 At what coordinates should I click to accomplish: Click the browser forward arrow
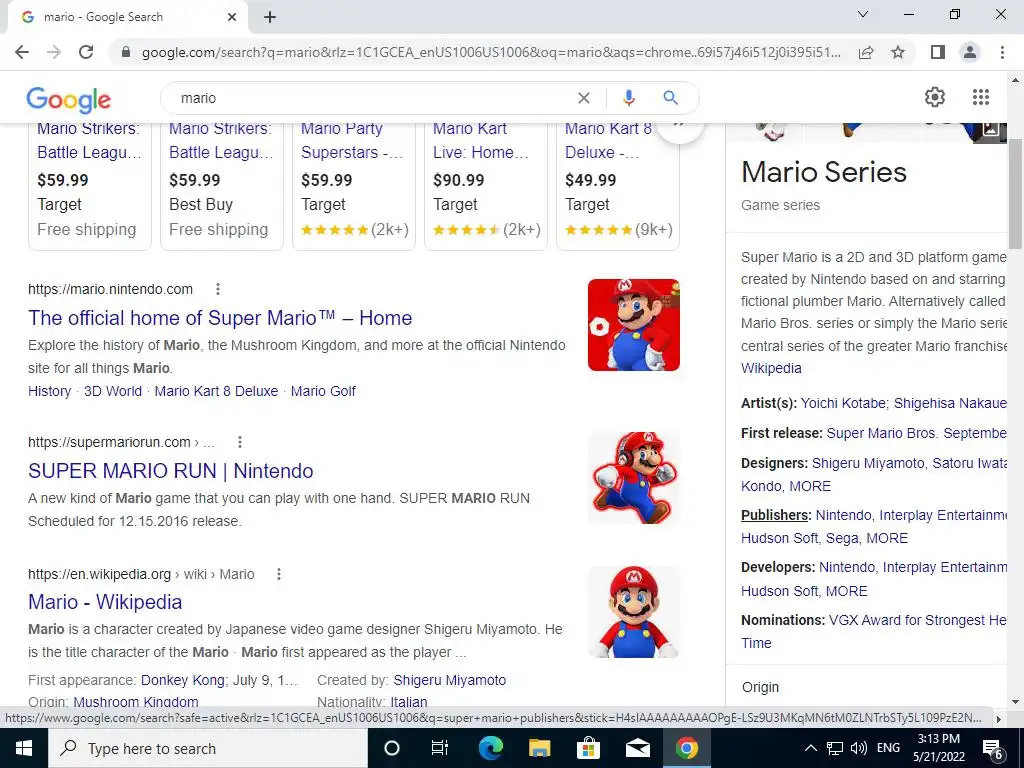pyautogui.click(x=54, y=52)
